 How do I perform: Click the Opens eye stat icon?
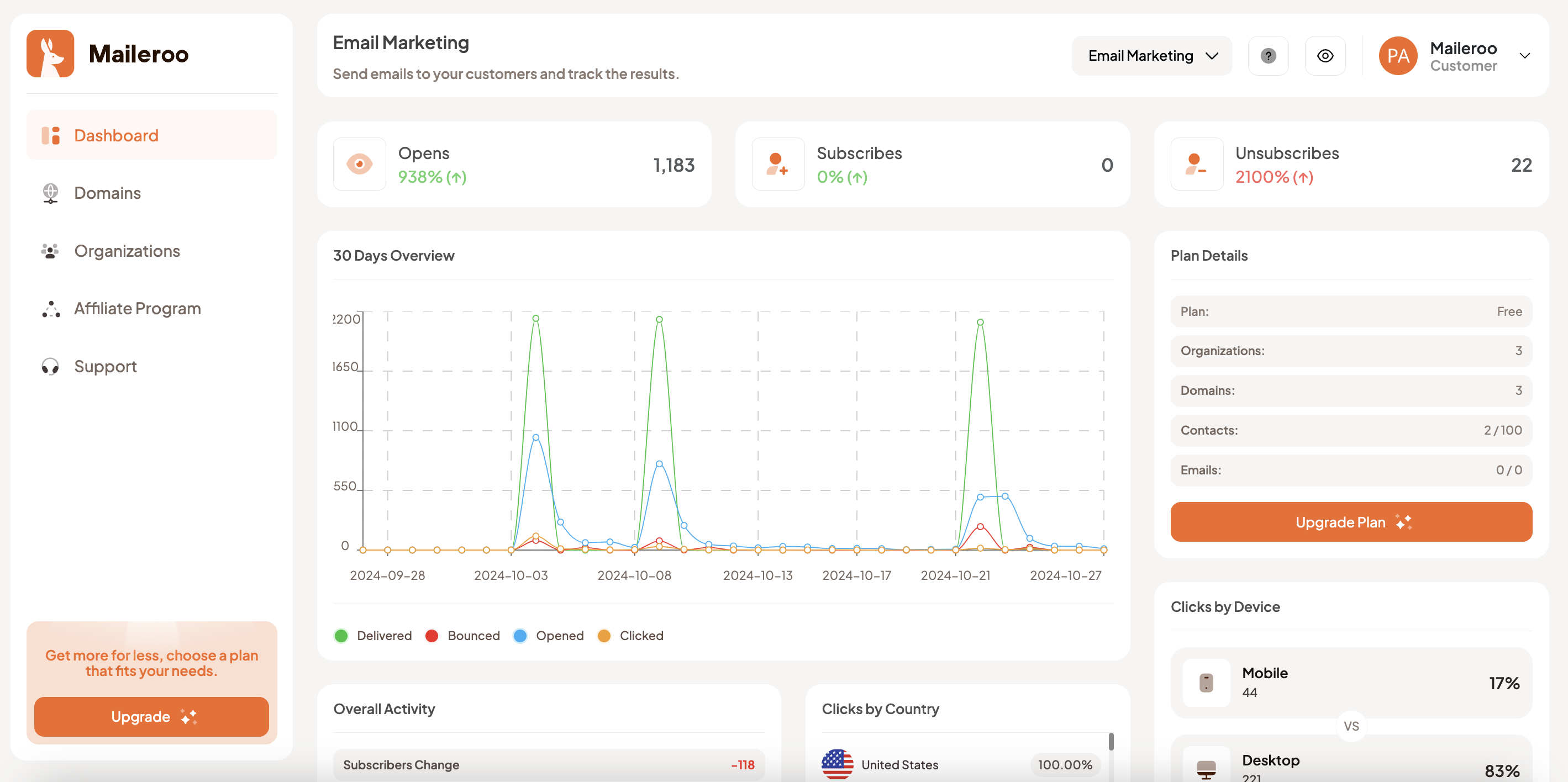pyautogui.click(x=359, y=165)
